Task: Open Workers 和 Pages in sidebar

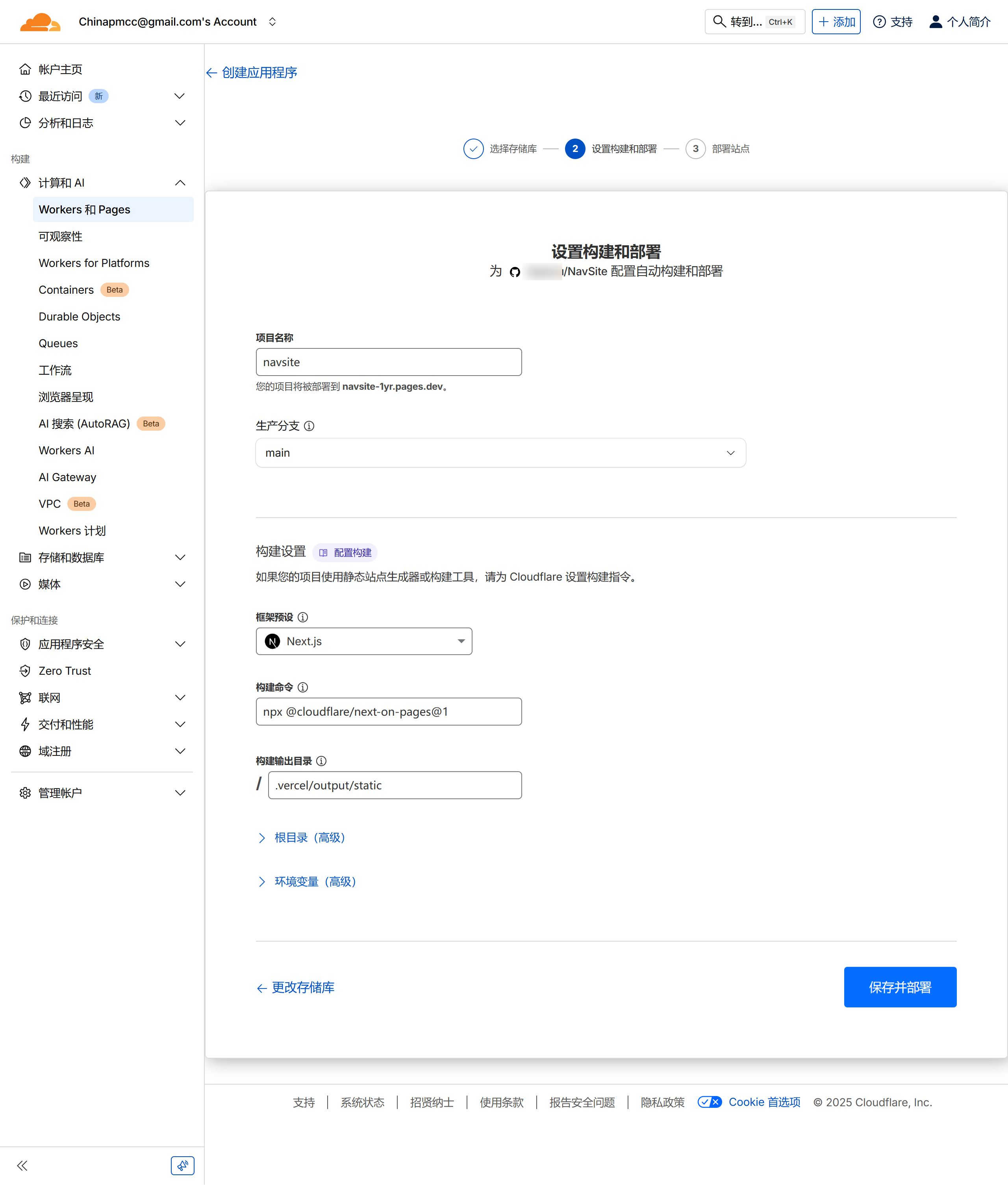Action: click(85, 210)
